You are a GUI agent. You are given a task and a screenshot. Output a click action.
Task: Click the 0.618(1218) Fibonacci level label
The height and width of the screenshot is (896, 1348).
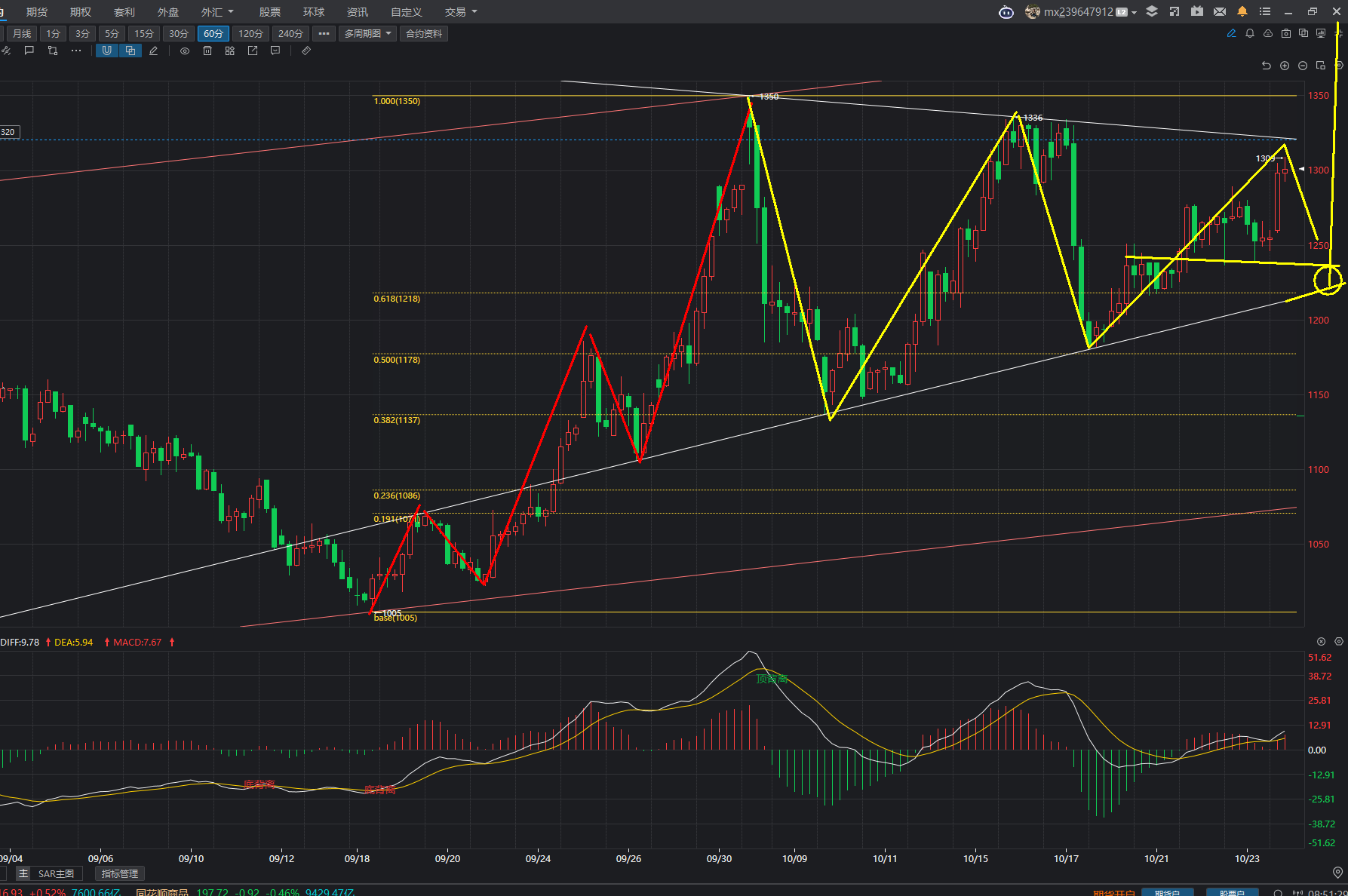397,299
